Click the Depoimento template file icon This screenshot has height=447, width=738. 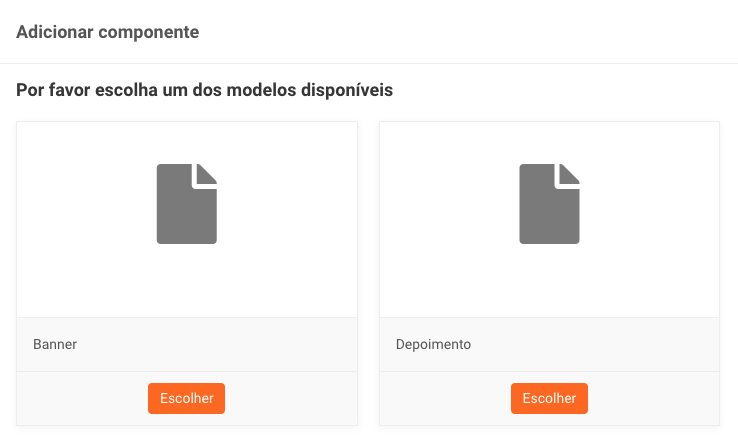pos(549,210)
